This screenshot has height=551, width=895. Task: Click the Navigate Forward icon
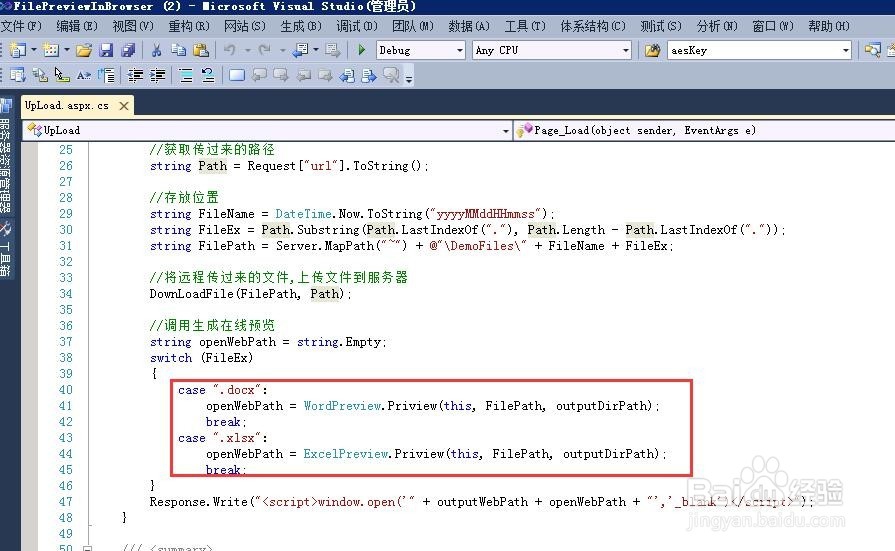(x=332, y=50)
